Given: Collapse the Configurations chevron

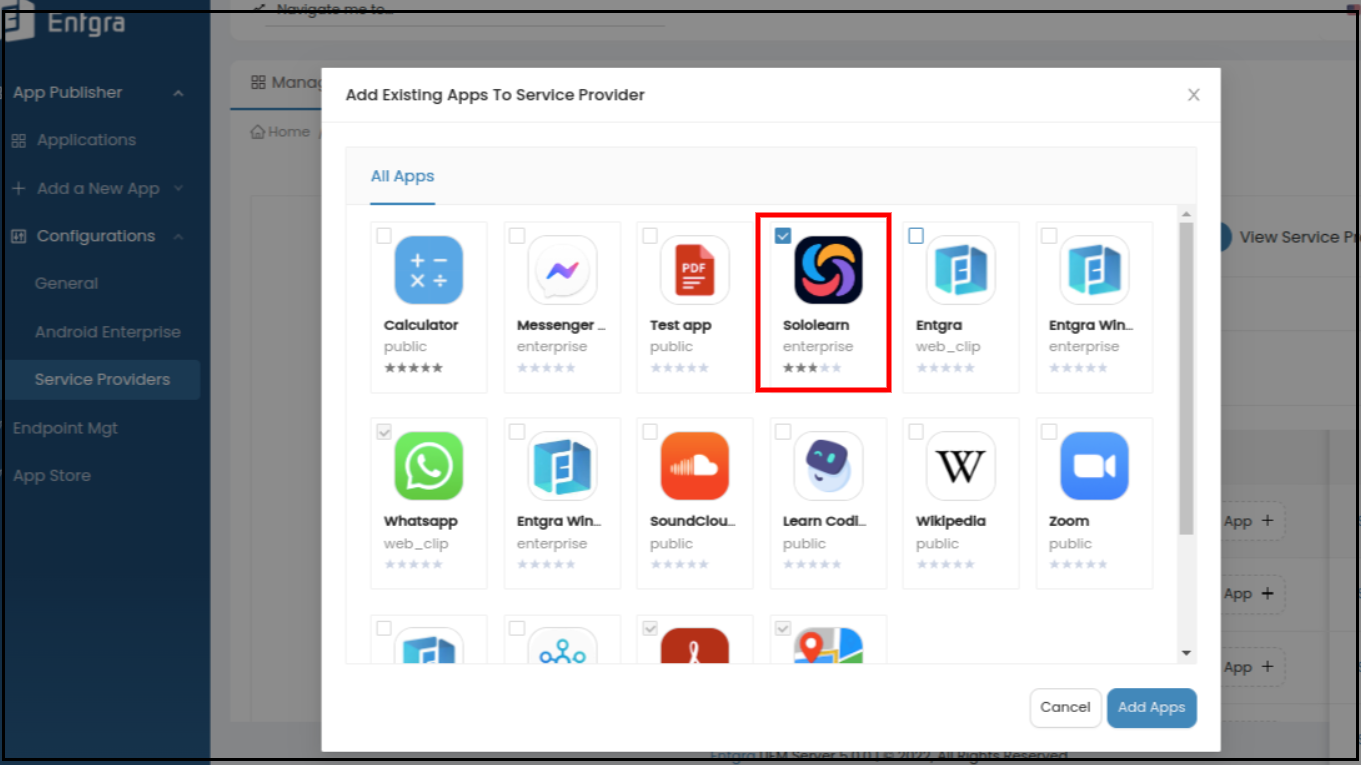Looking at the screenshot, I should click(x=178, y=236).
